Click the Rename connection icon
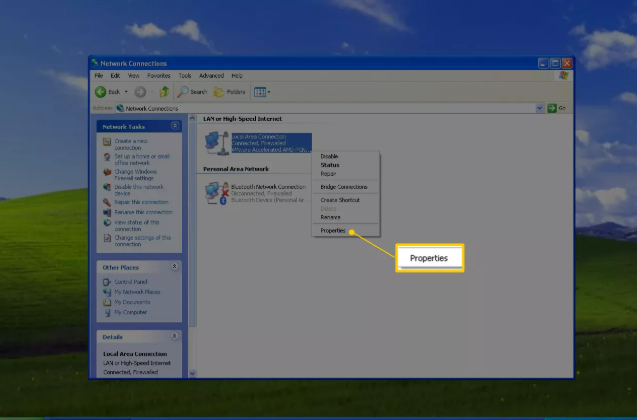Image resolution: width=637 pixels, height=420 pixels. click(x=107, y=212)
